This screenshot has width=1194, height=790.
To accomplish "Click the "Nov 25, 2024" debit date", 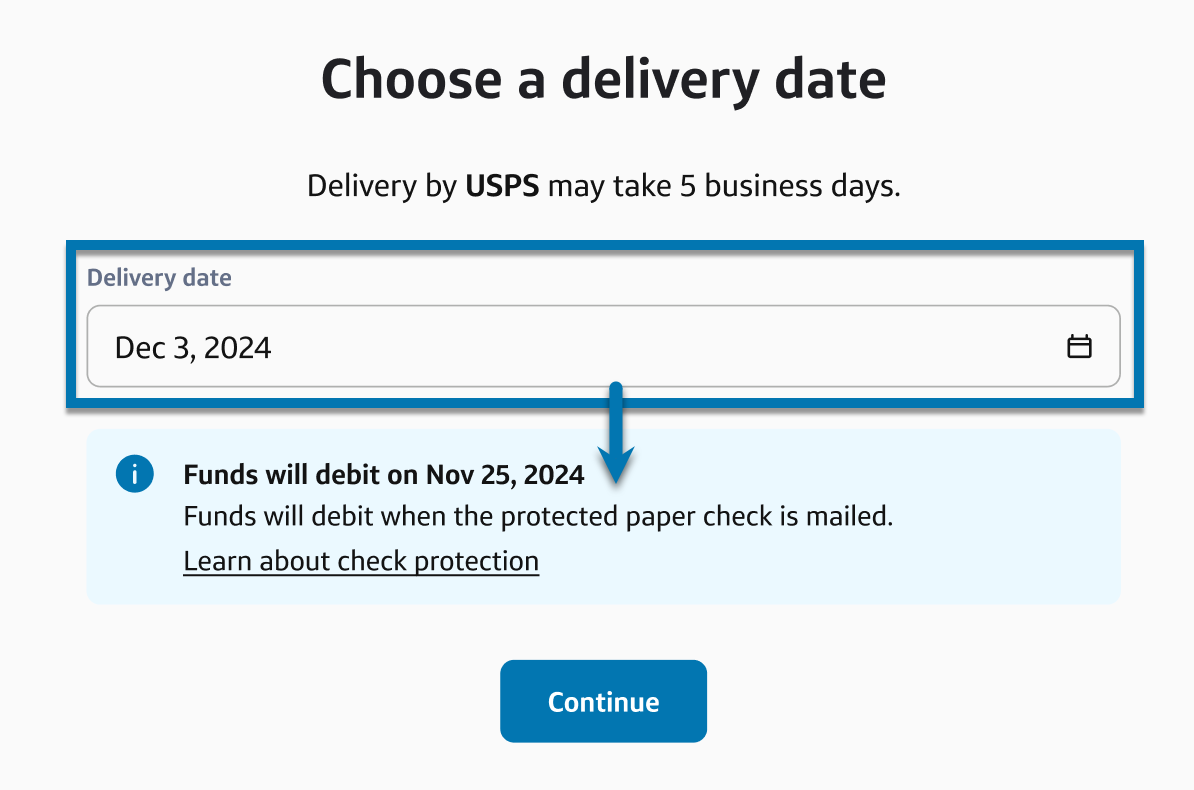I will click(505, 474).
